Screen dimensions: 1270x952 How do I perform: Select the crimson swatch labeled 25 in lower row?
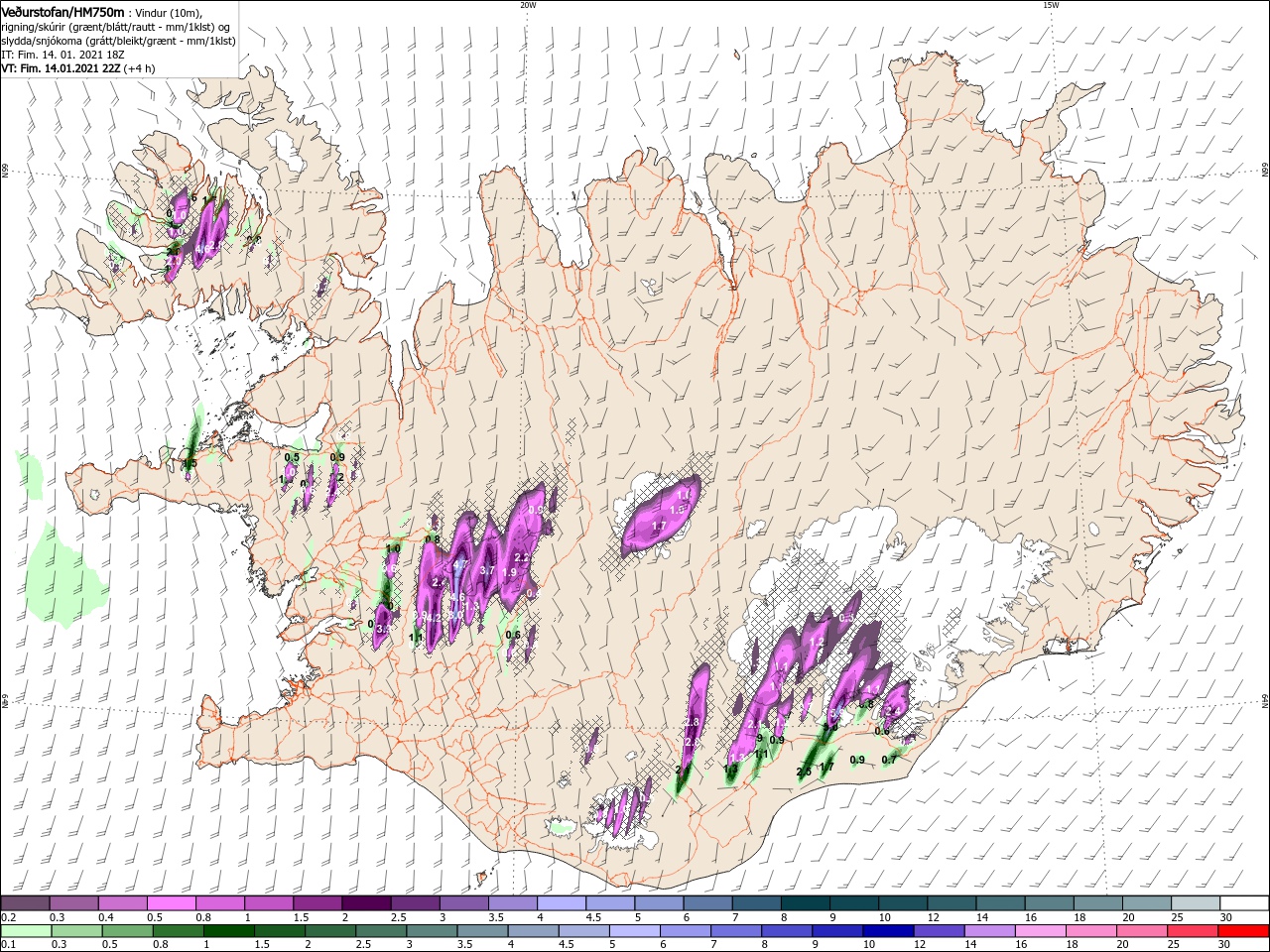(1193, 931)
